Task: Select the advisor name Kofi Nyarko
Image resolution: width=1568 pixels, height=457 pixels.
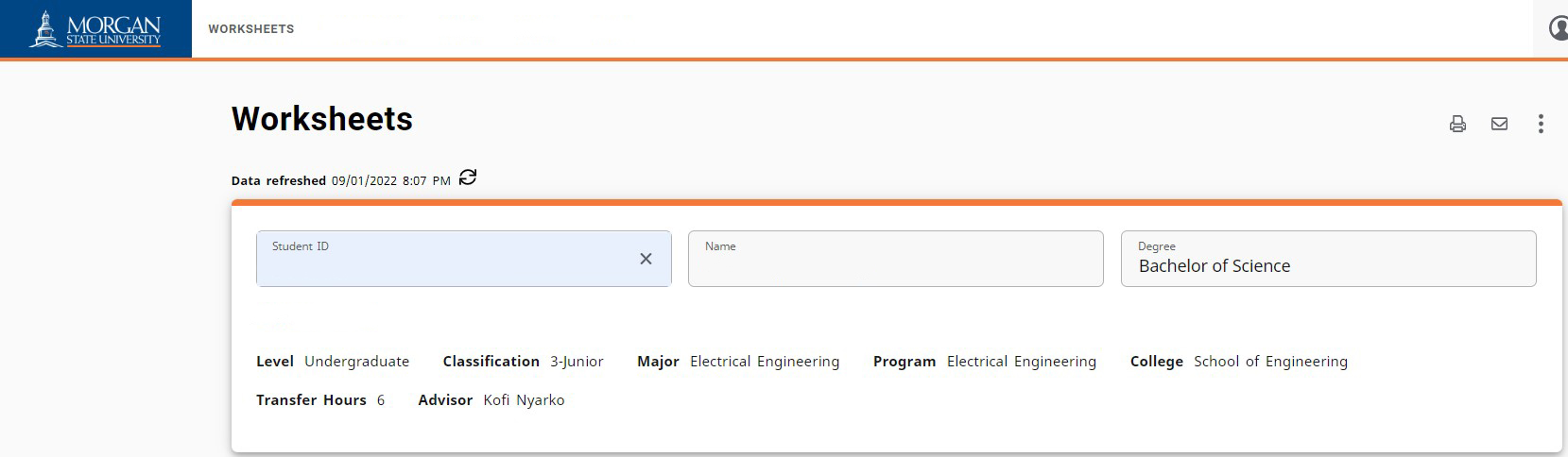Action: tap(524, 400)
